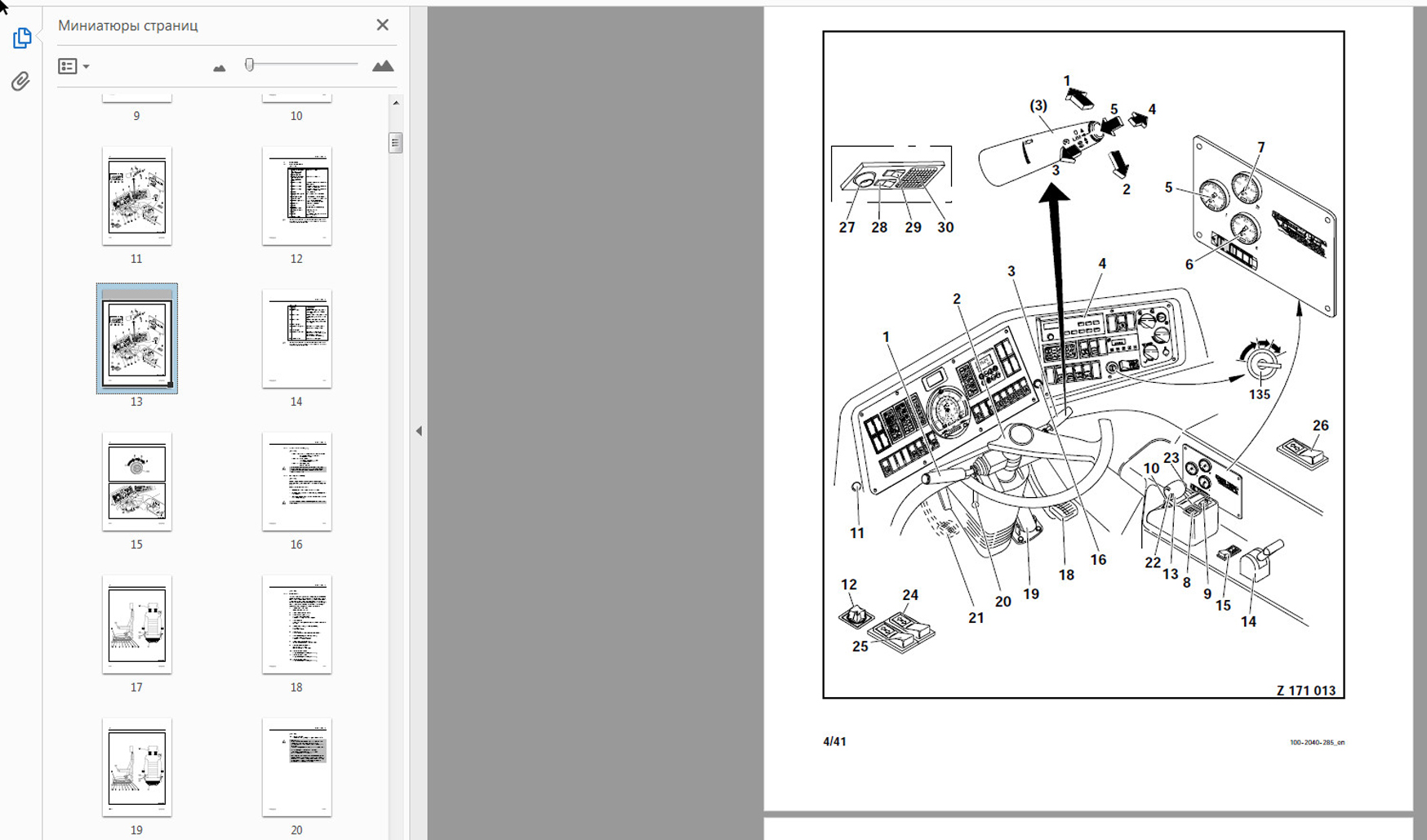Viewport: 1427px width, 840px height.
Task: Jump to page 14 thumbnail
Action: point(296,339)
